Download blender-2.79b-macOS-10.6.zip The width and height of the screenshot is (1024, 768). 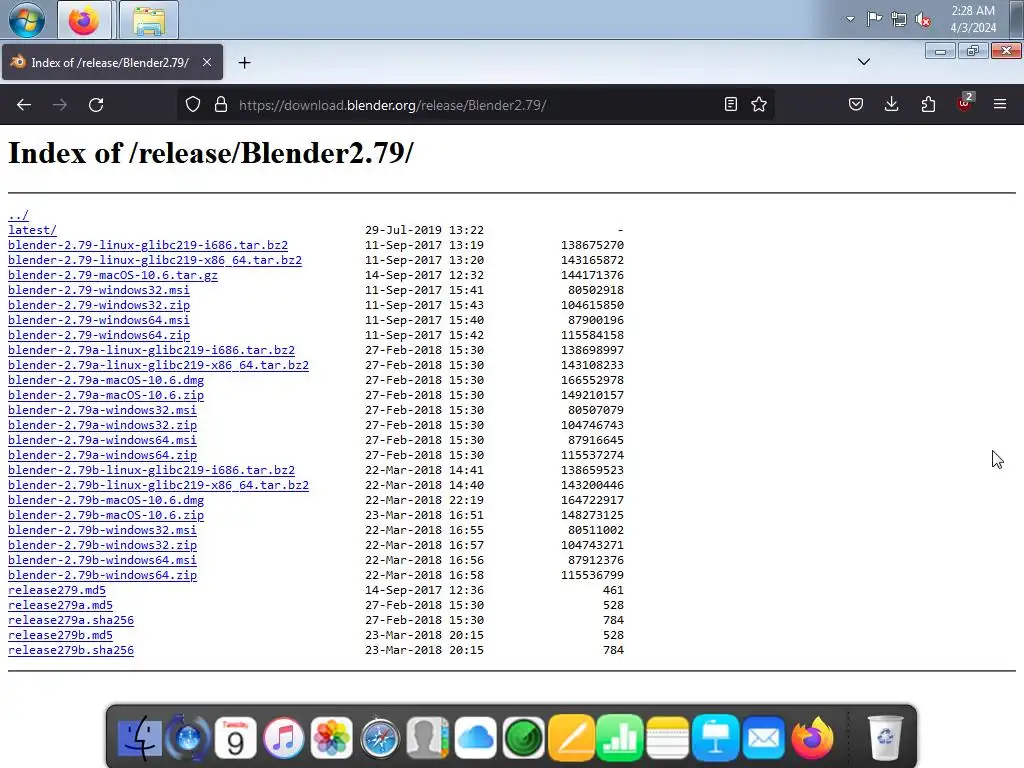[106, 515]
